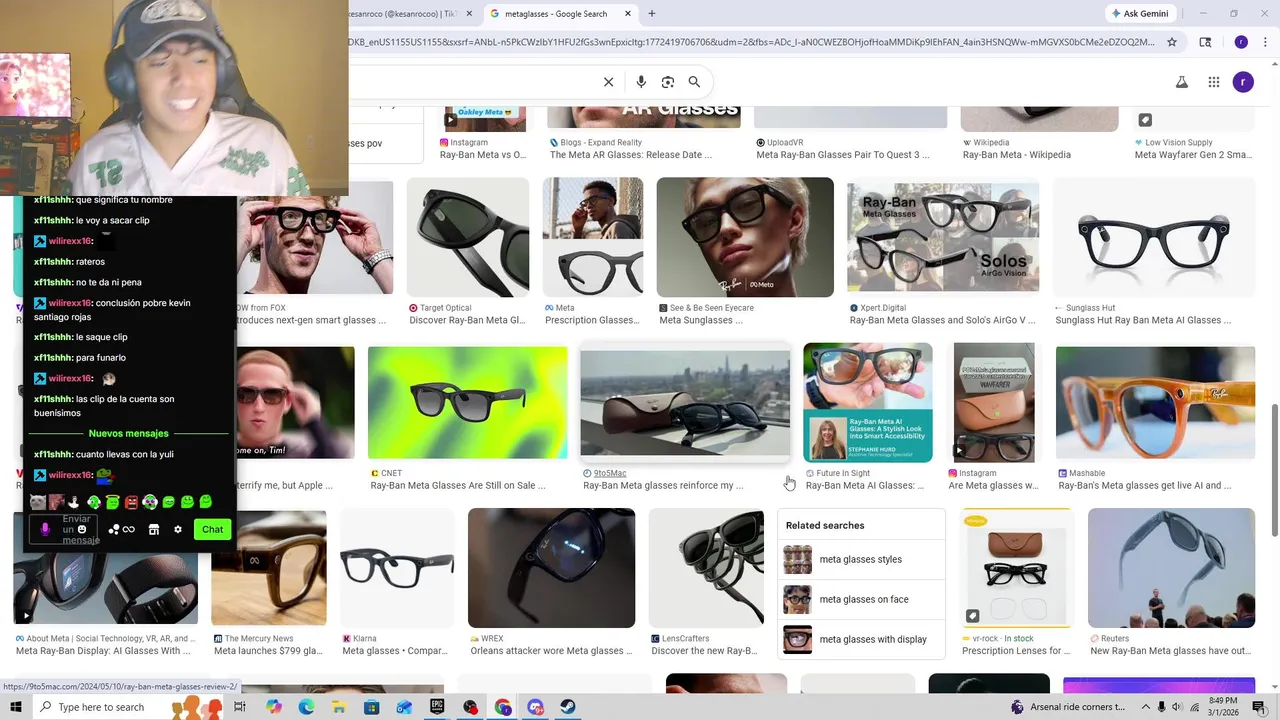
Task: Click the date and time in system tray
Action: pos(1222,707)
